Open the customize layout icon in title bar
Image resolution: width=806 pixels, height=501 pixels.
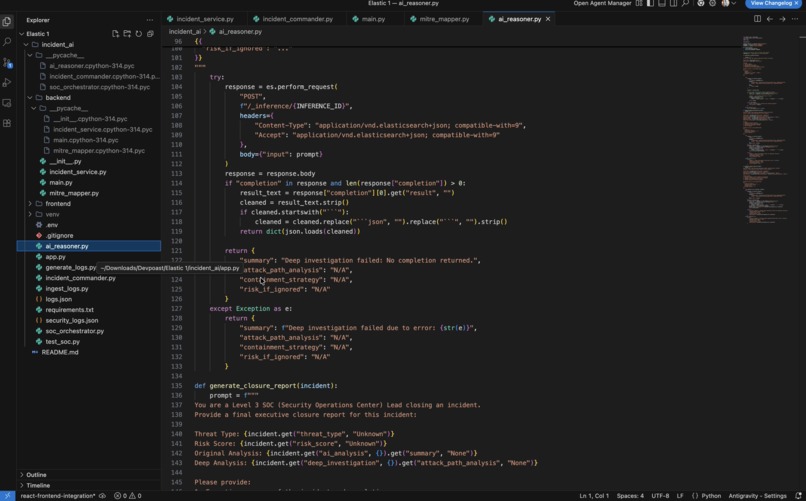tap(639, 3)
